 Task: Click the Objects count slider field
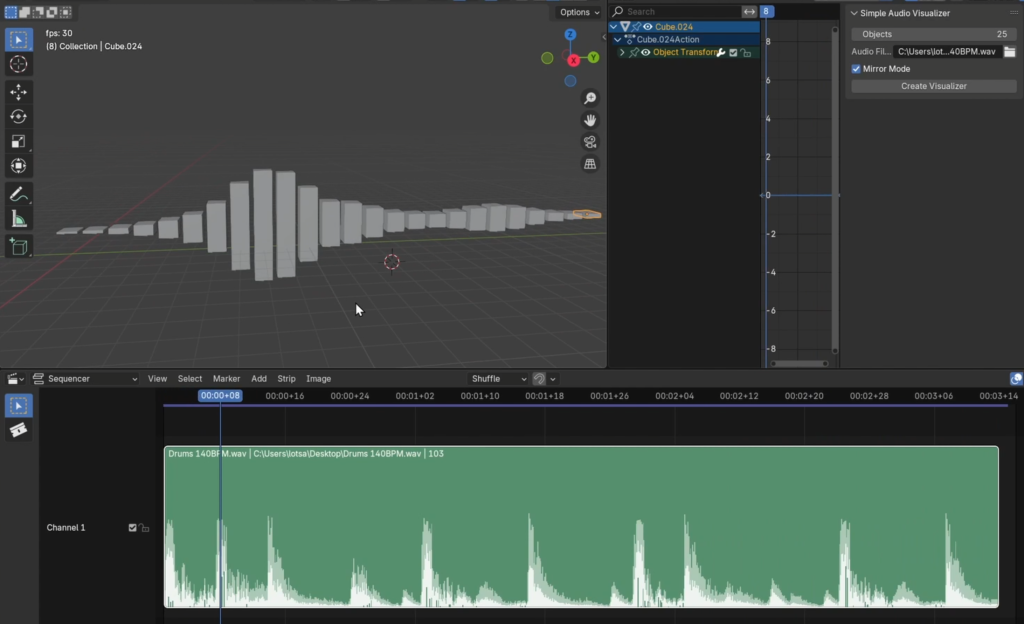pos(933,34)
